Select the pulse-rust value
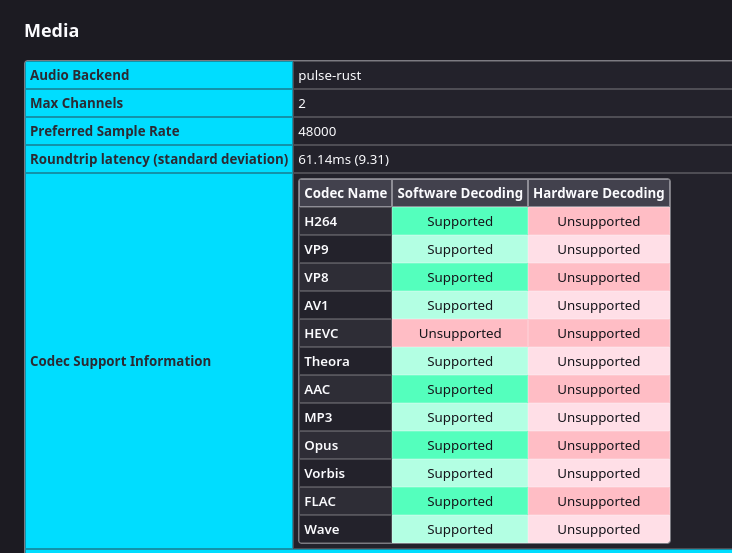The width and height of the screenshot is (732, 553). pos(330,76)
